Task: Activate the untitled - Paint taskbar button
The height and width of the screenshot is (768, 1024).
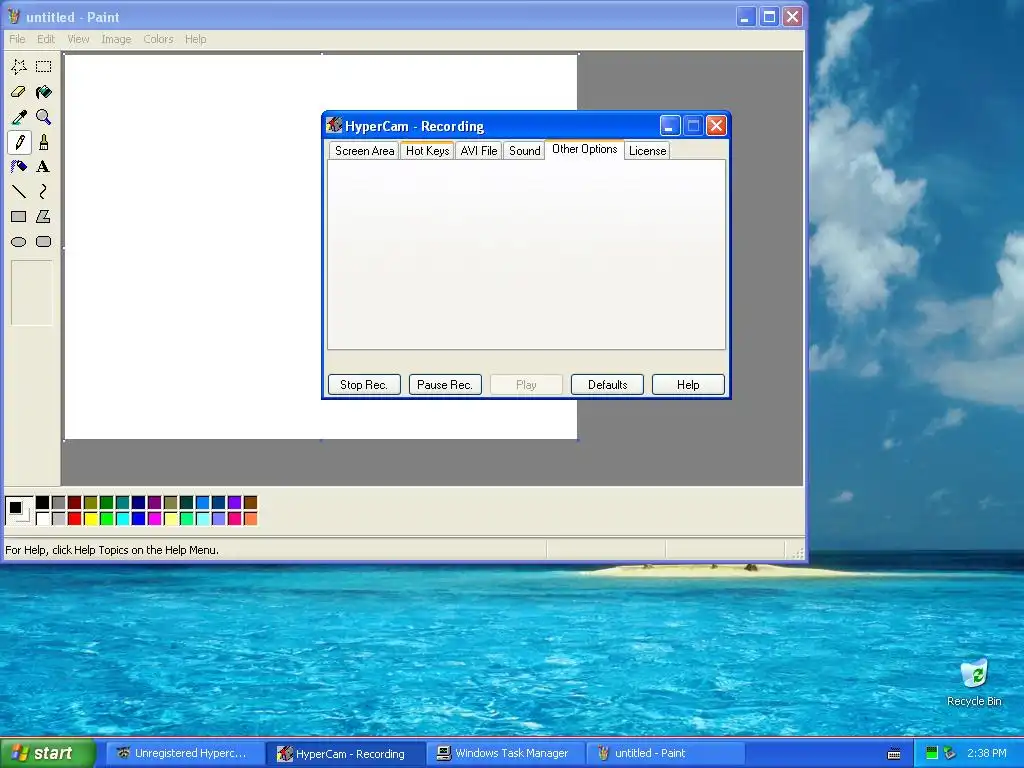Action: pyautogui.click(x=666, y=754)
